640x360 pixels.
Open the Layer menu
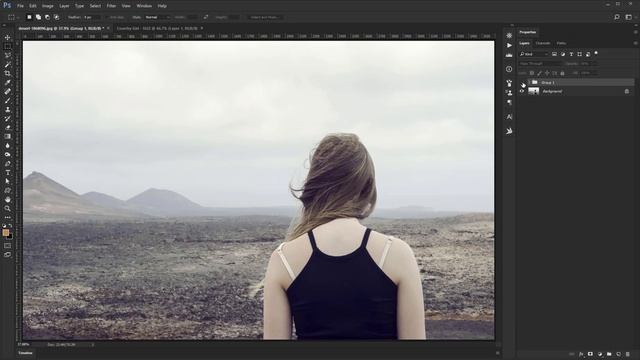coord(64,6)
